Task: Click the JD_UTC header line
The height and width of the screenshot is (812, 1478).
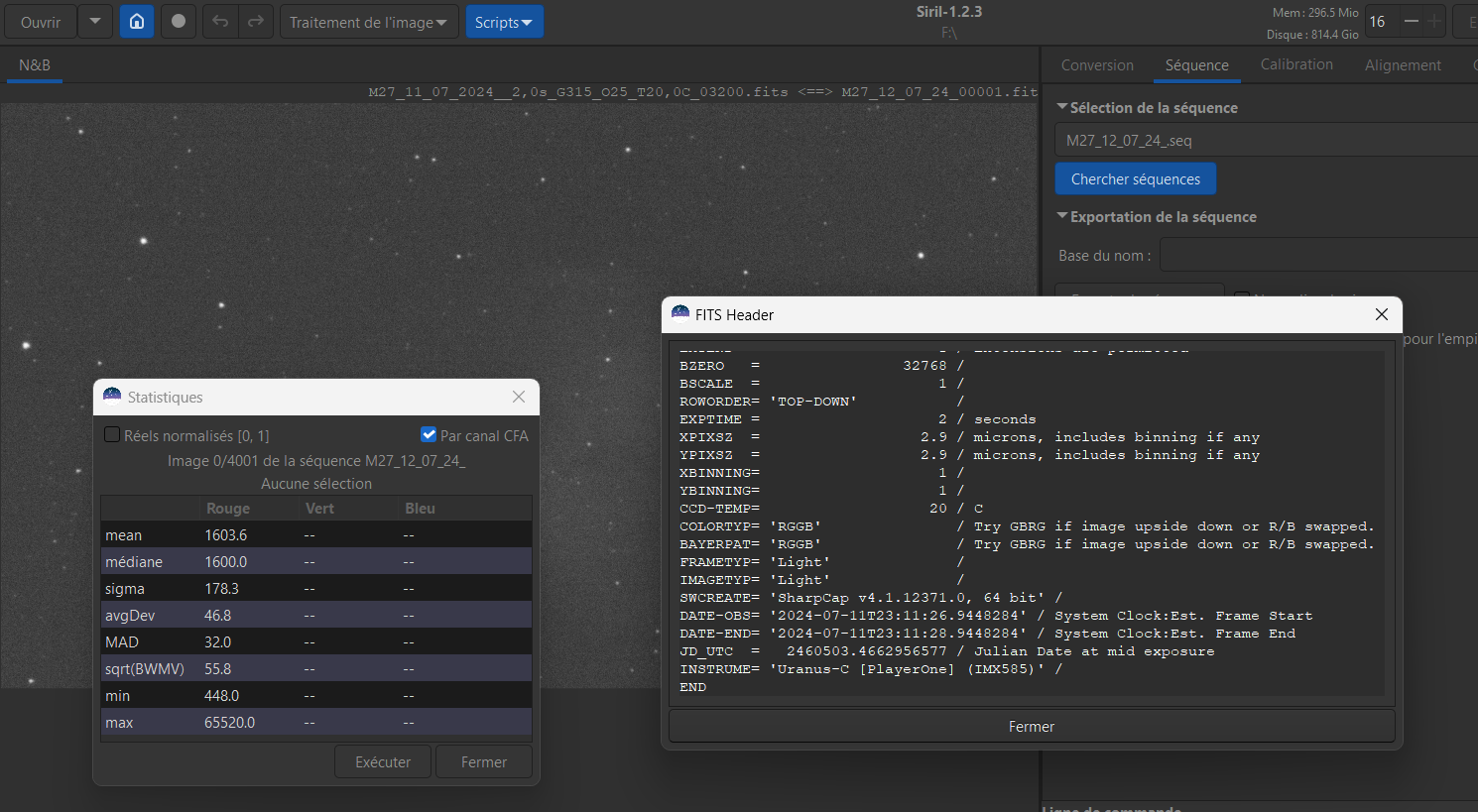Action: 947,651
